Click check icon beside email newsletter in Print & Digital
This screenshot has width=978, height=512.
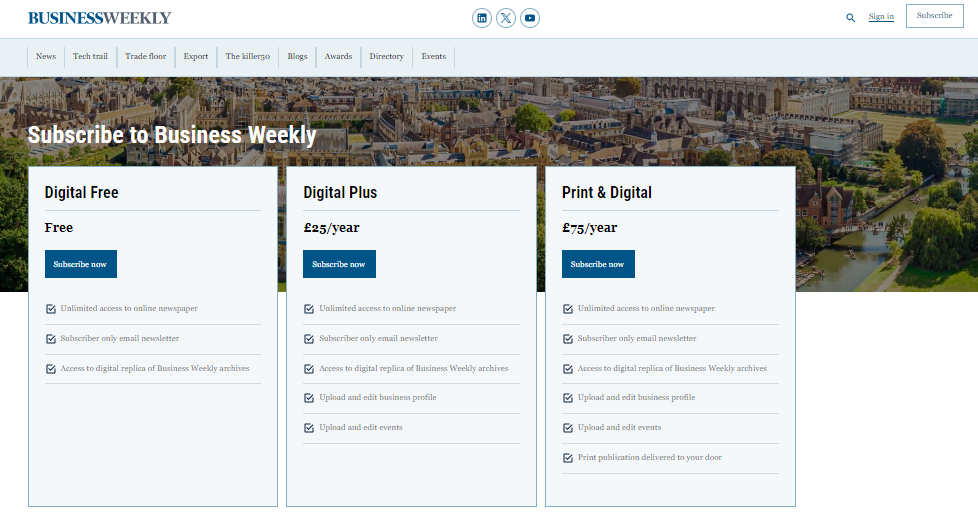click(568, 339)
